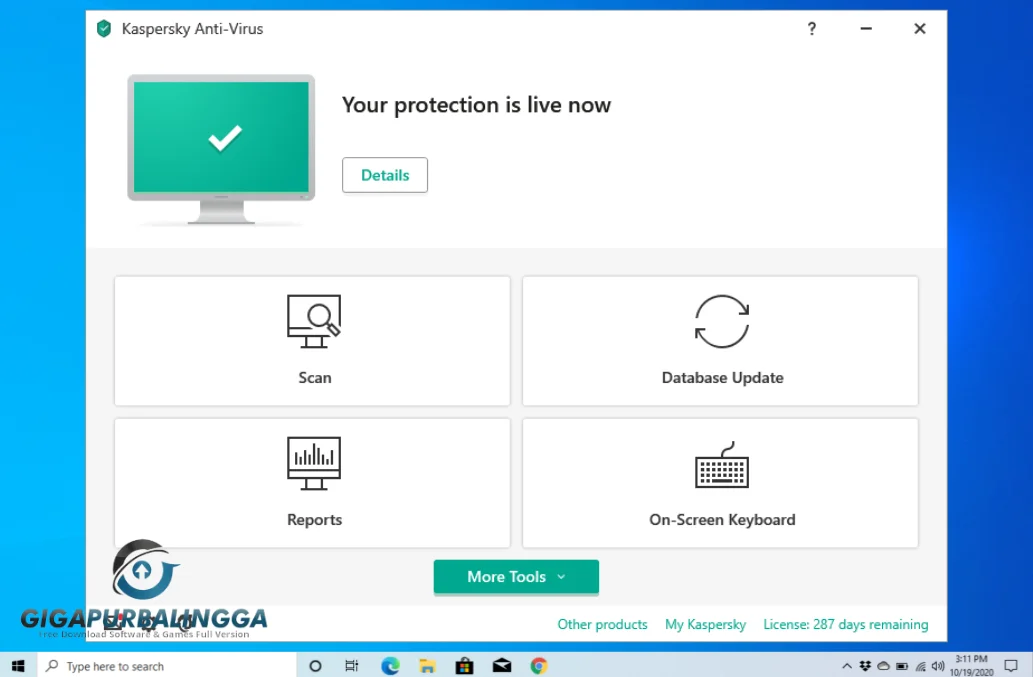Click the Details button
1033x677 pixels.
[x=385, y=175]
